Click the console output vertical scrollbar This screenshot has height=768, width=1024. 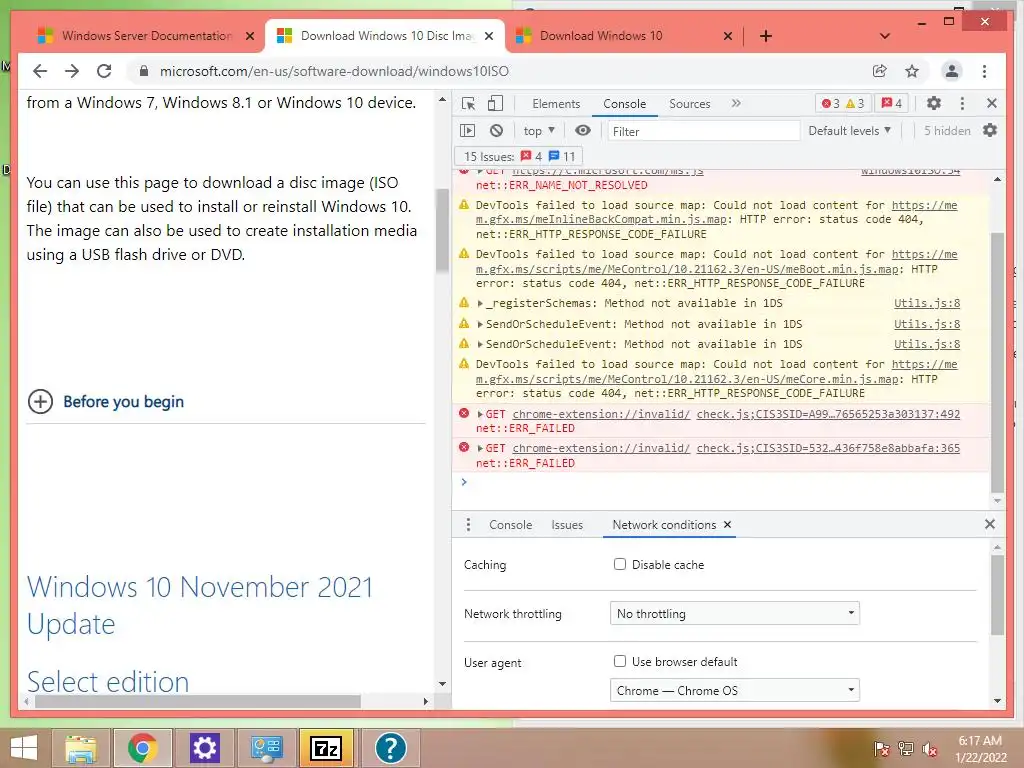(997, 362)
